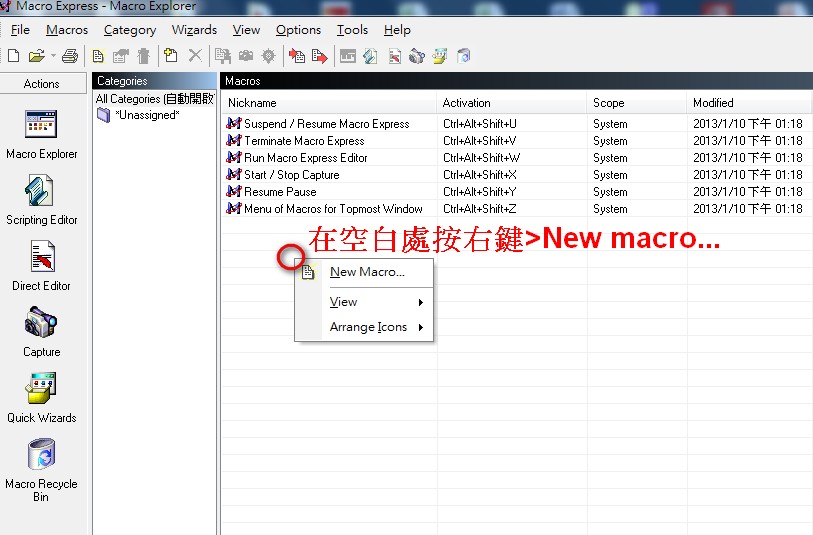Open Scripting Editor in Actions panel
The width and height of the screenshot is (813, 535).
tap(41, 201)
